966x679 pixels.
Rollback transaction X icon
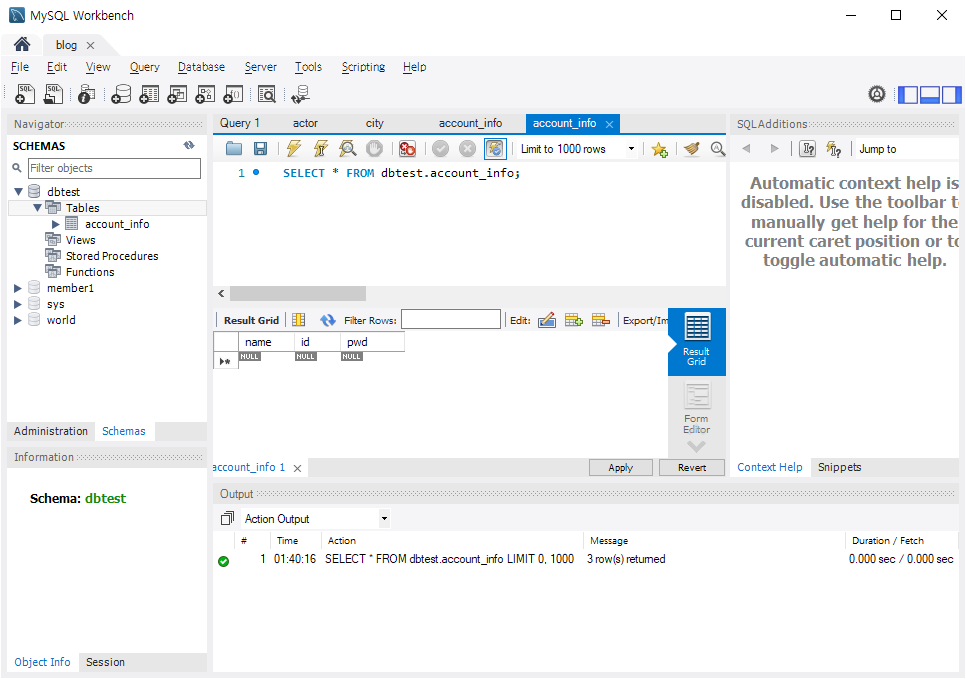468,148
